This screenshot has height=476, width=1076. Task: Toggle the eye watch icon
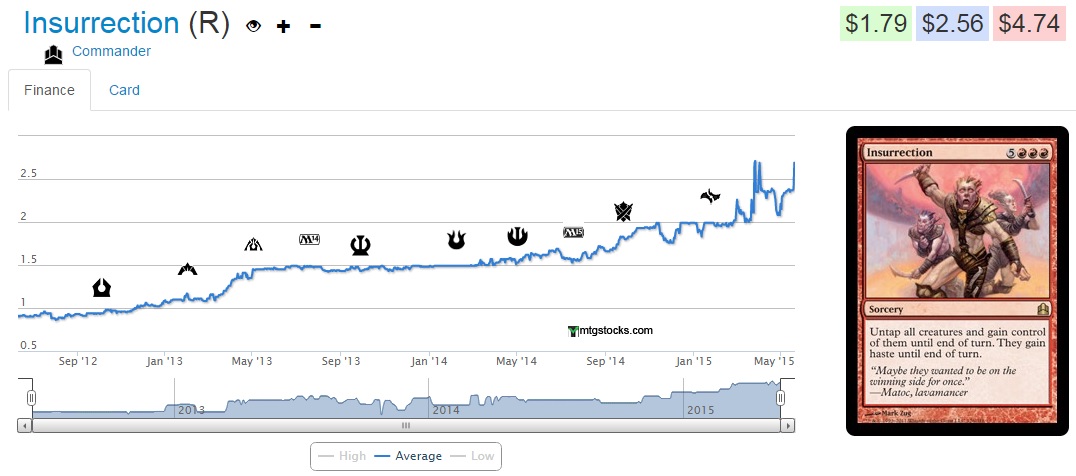[x=253, y=26]
